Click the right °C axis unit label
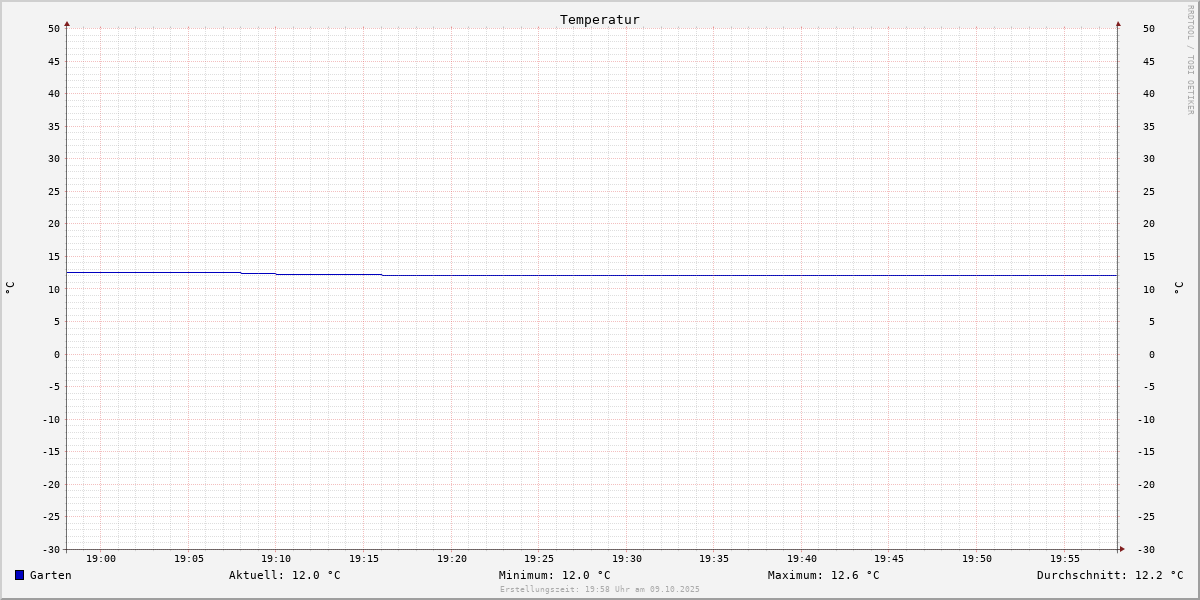Screen dimensions: 1200x600 (1178, 288)
